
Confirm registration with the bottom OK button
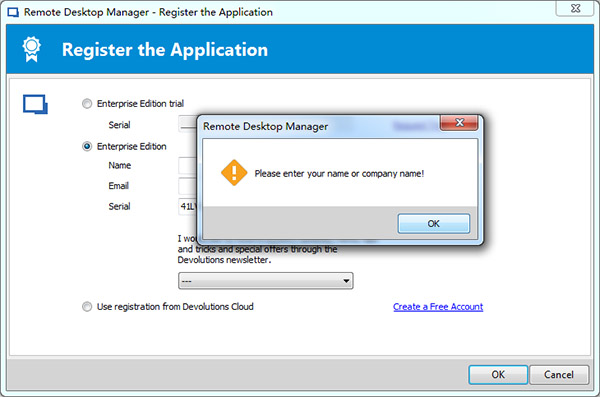498,374
